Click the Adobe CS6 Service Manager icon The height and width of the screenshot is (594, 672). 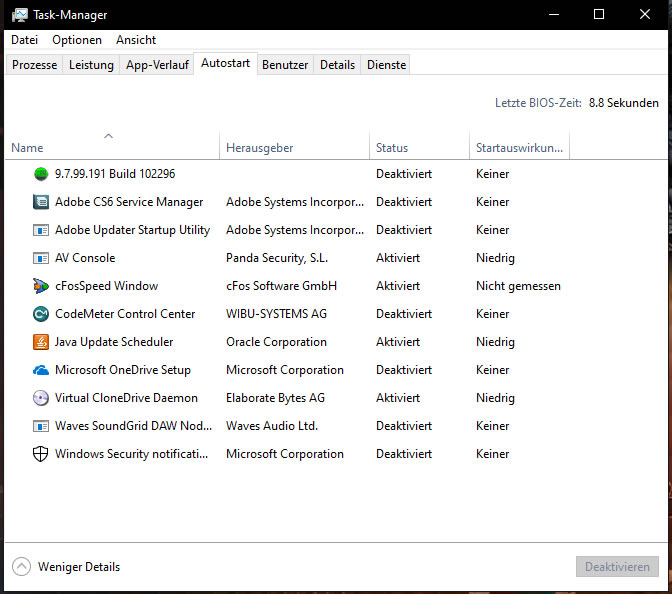point(41,202)
